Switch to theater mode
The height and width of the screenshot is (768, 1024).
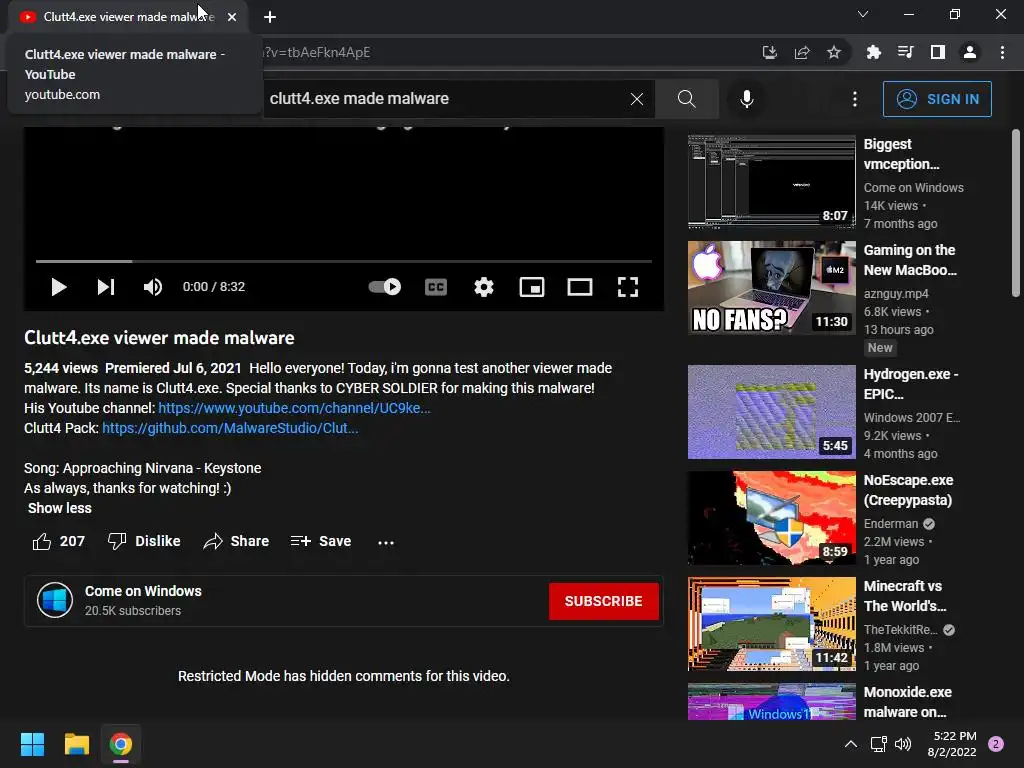579,287
